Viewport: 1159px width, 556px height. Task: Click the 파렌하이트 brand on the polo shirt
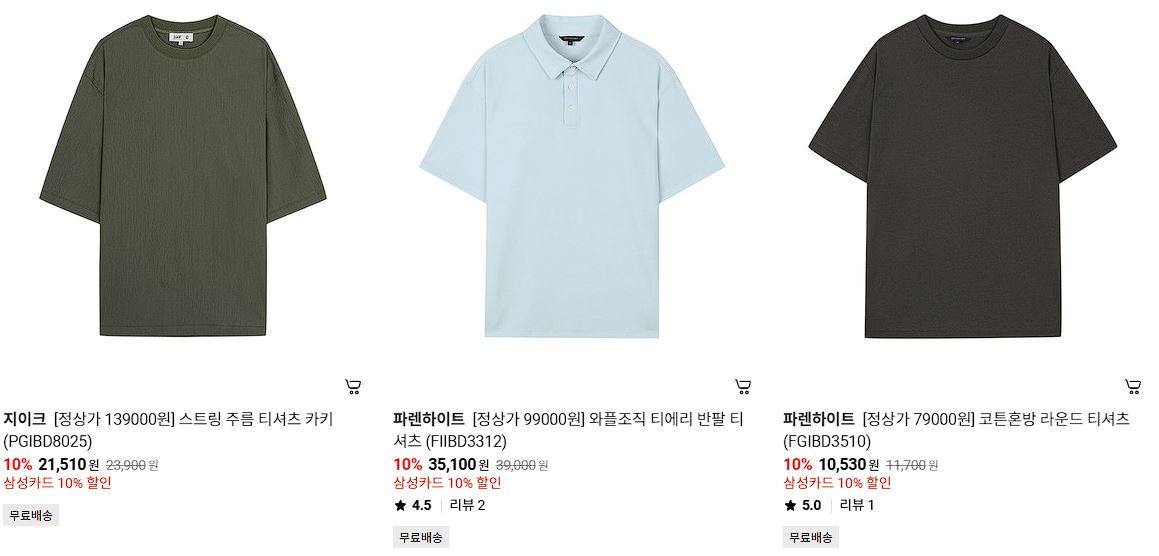tap(429, 419)
